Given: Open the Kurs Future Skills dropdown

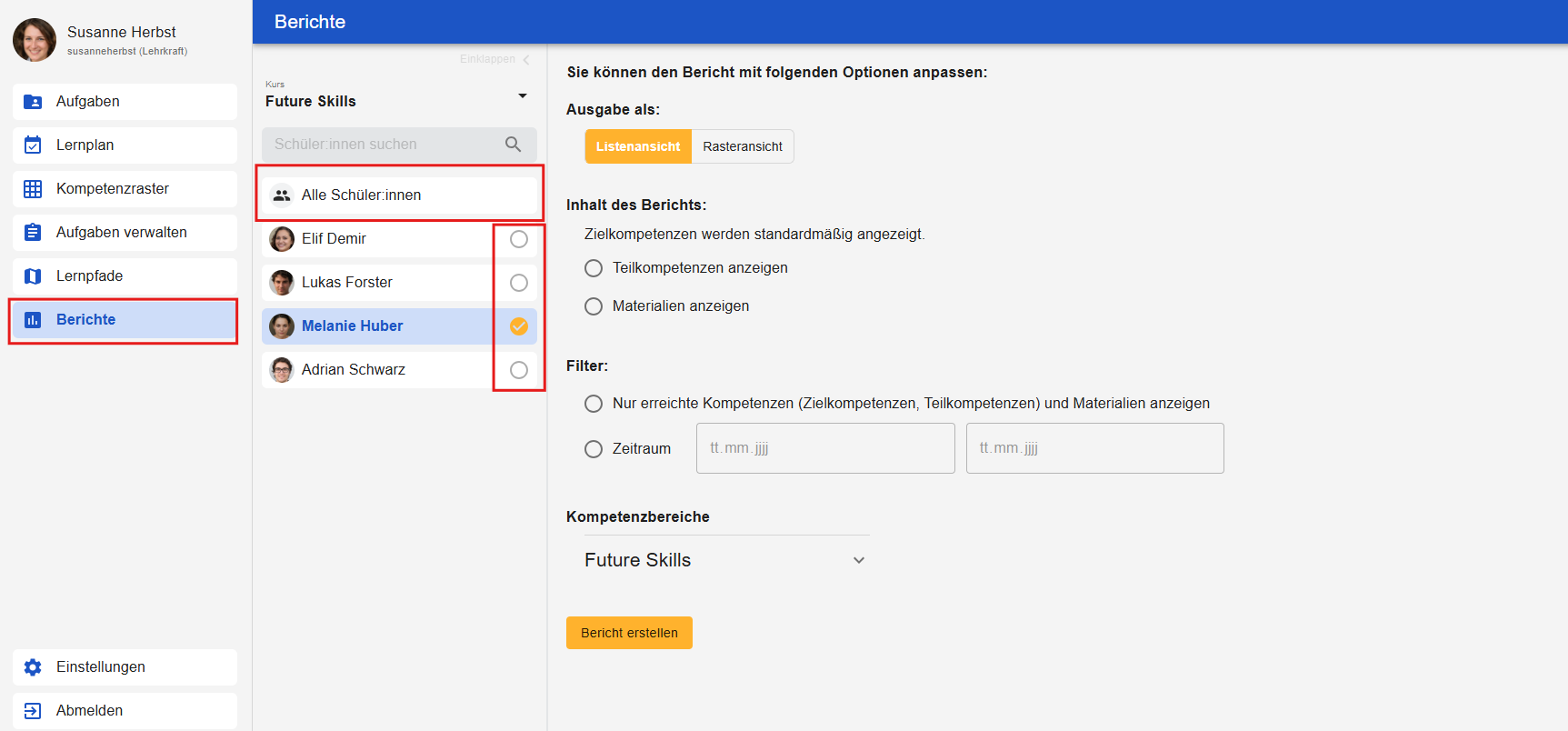Looking at the screenshot, I should coord(522,96).
